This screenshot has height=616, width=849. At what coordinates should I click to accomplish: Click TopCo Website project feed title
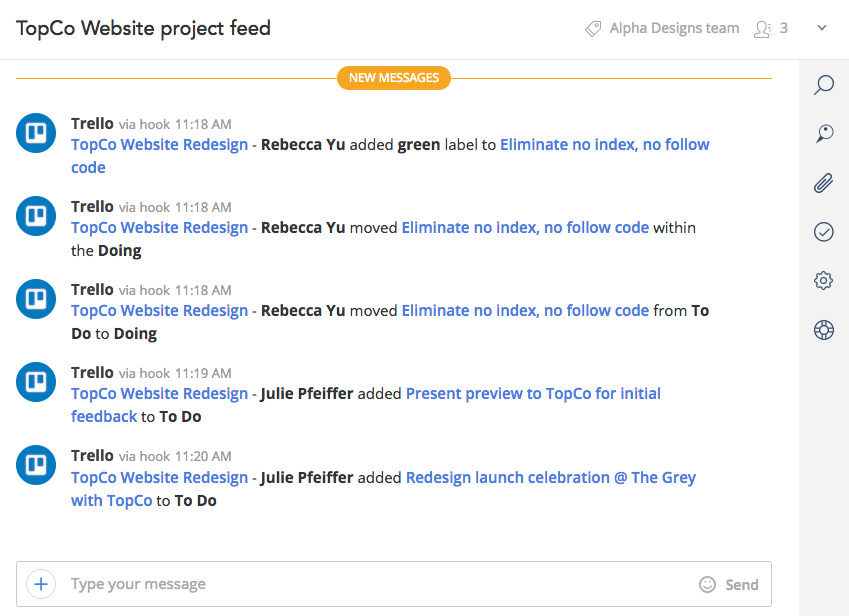pos(143,28)
